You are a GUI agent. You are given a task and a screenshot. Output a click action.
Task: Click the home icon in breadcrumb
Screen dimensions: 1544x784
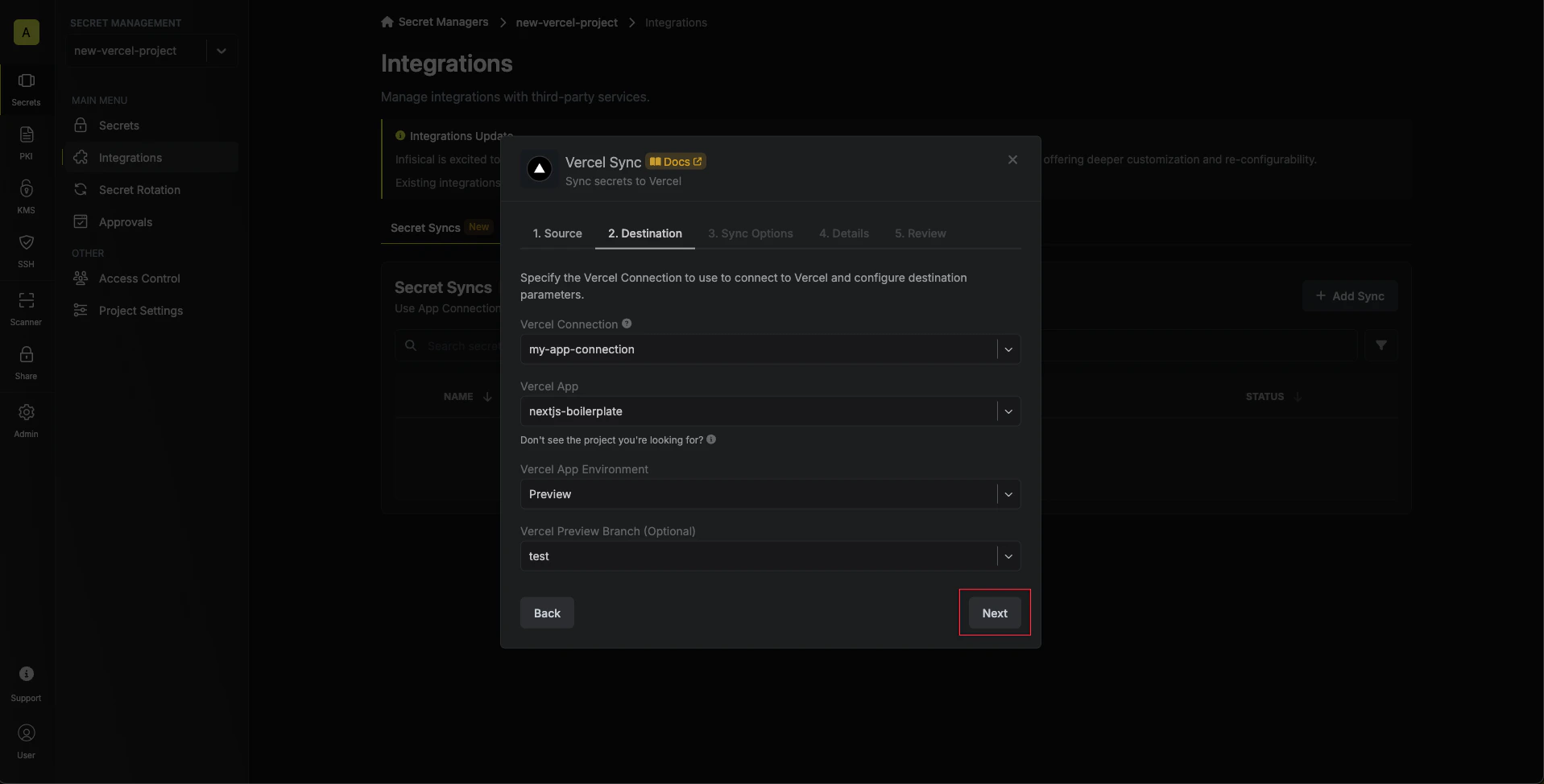pos(387,22)
